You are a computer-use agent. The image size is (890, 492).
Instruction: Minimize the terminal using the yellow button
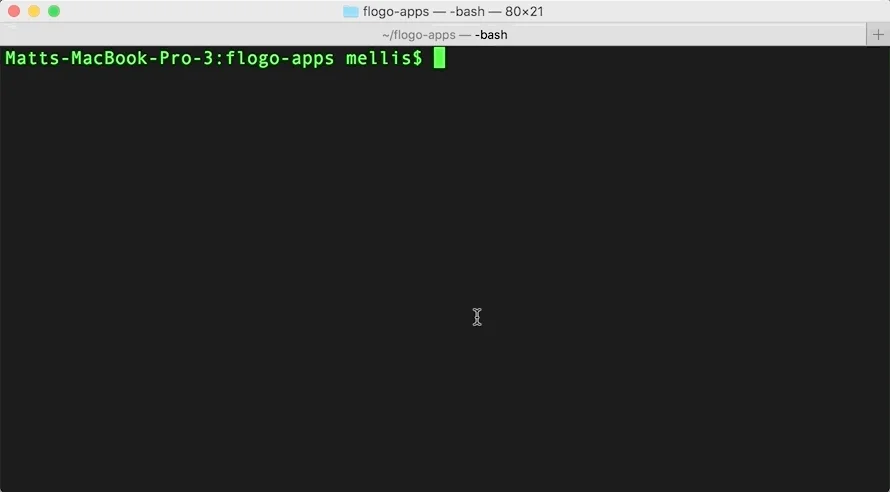[34, 11]
